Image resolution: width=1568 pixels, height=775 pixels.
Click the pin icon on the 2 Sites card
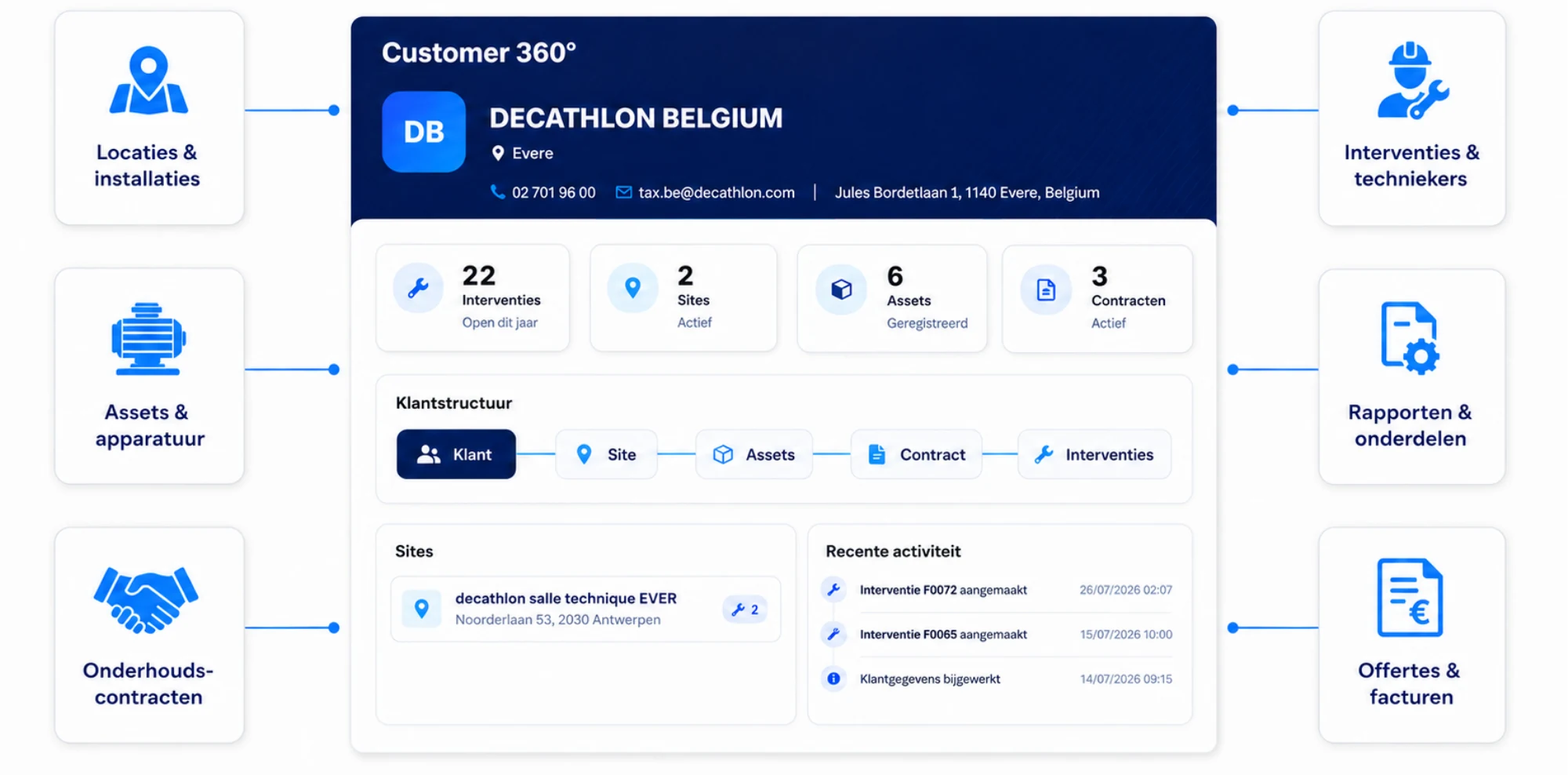pyautogui.click(x=633, y=289)
